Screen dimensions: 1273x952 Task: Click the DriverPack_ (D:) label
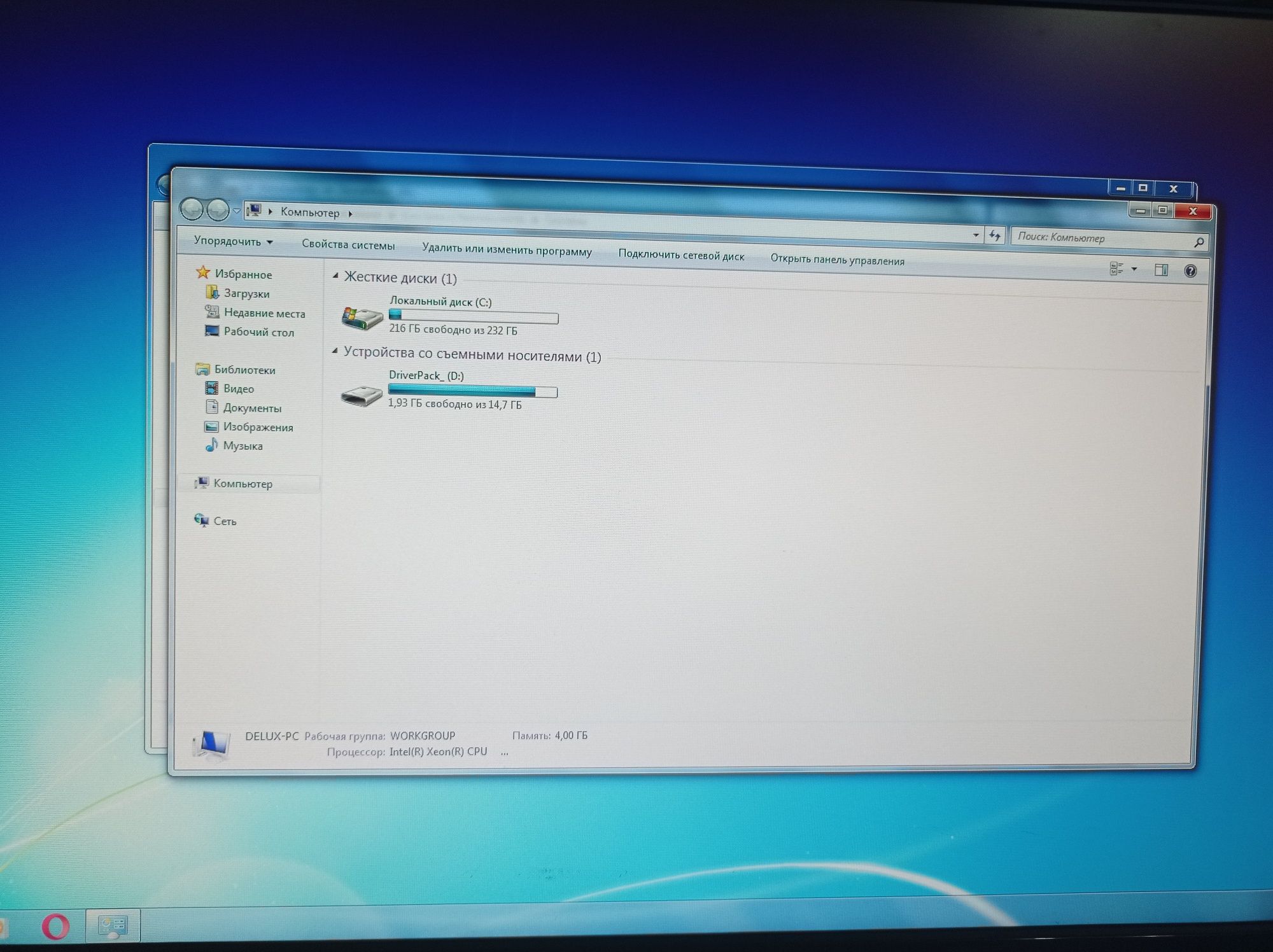(x=426, y=375)
